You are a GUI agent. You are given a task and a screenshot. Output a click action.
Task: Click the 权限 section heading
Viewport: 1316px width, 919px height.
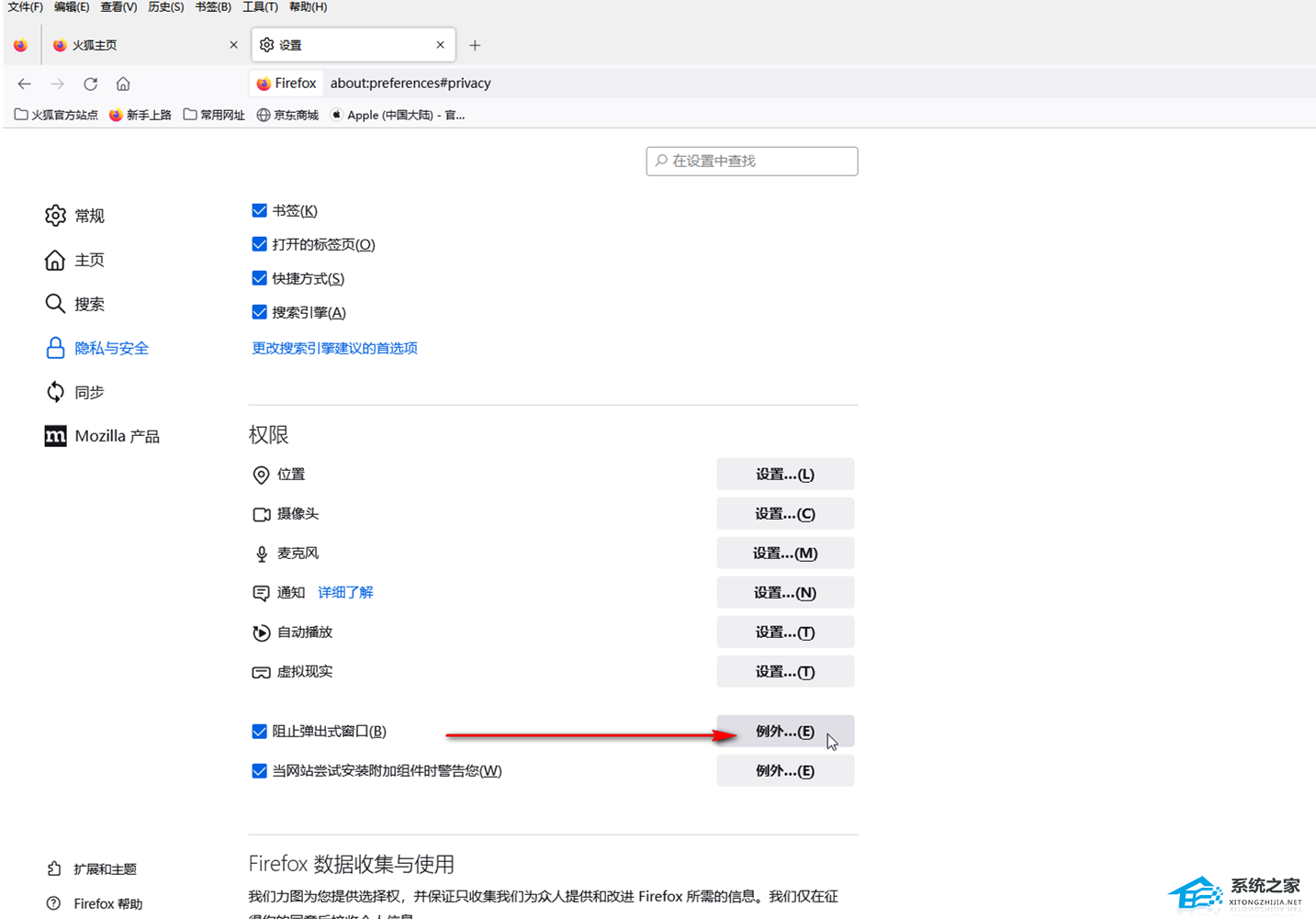click(268, 434)
